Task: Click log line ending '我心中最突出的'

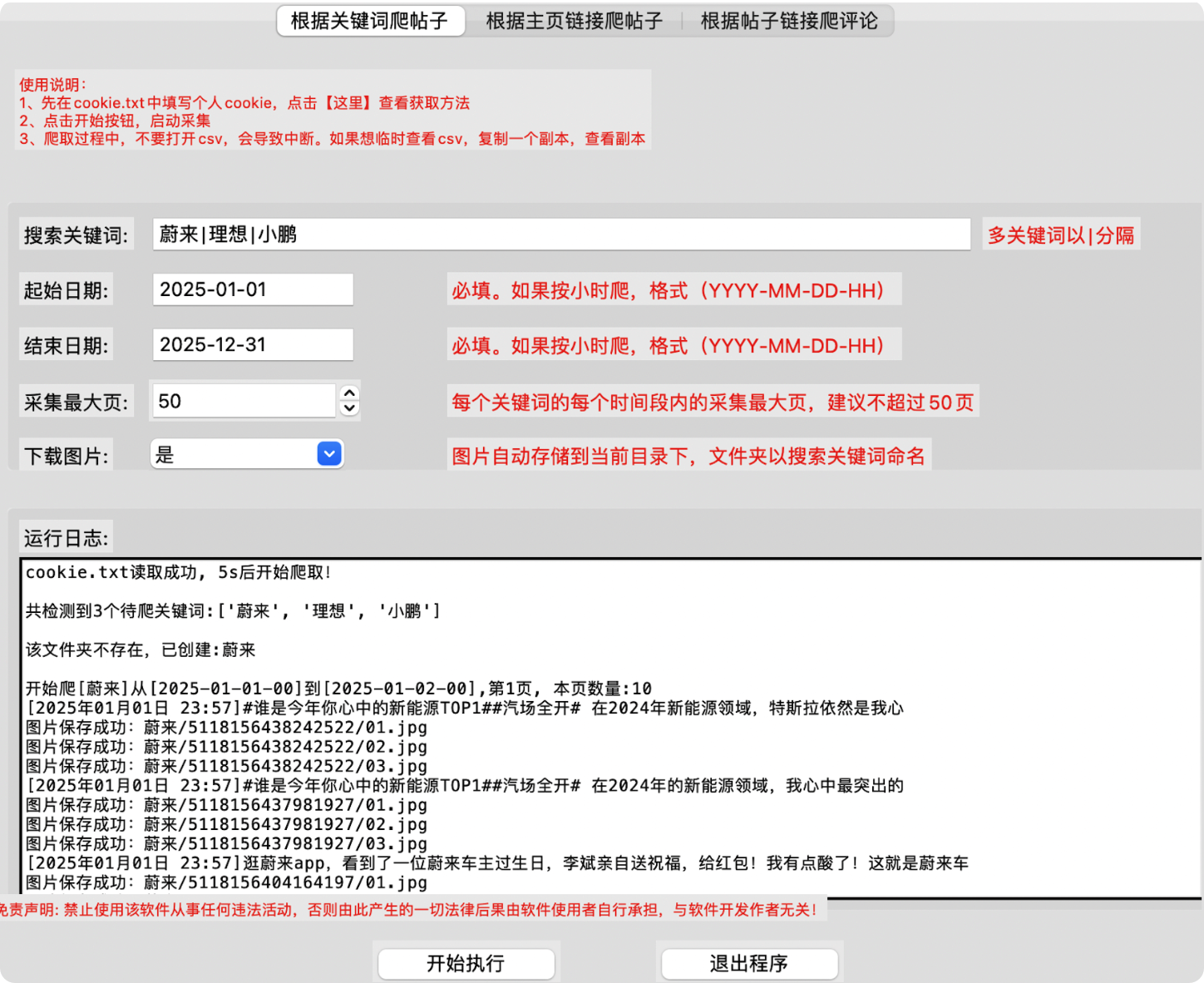Action: tap(465, 785)
